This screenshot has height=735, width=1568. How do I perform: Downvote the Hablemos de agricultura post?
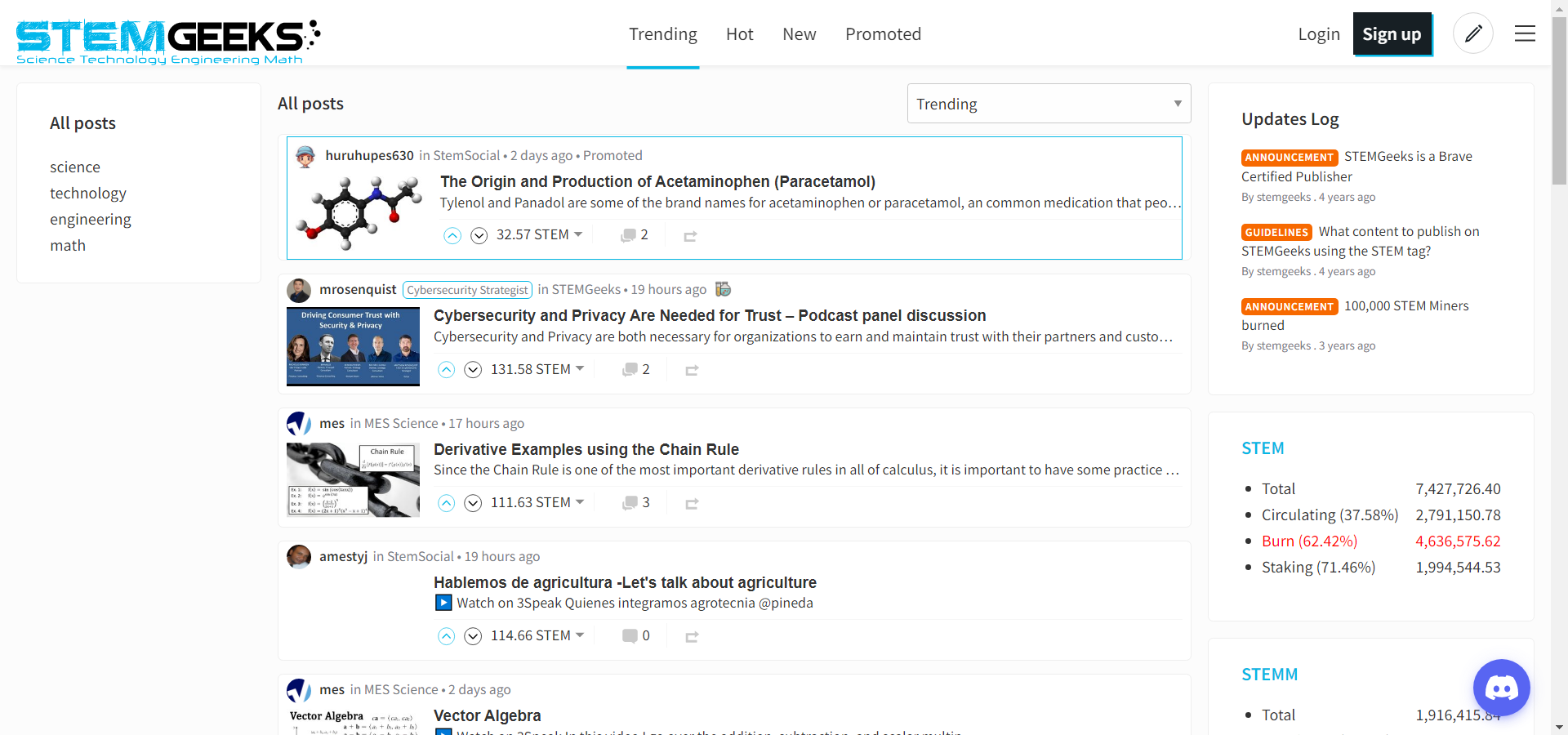(x=474, y=636)
